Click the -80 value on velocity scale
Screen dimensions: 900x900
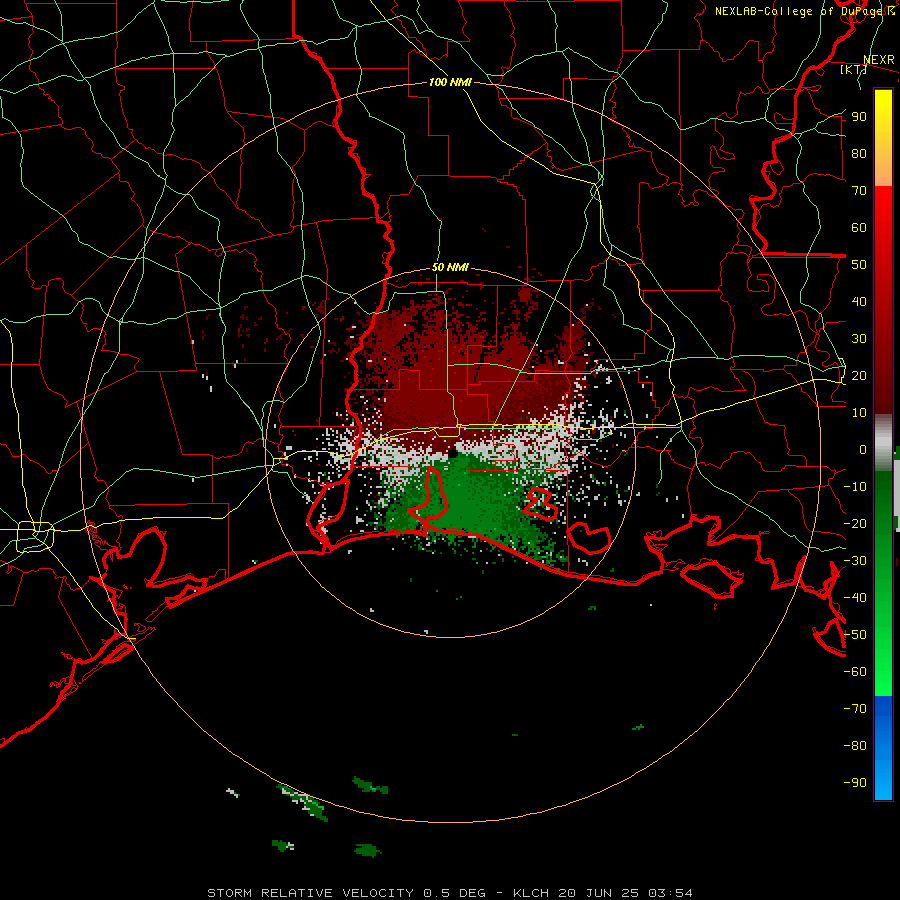pos(855,746)
